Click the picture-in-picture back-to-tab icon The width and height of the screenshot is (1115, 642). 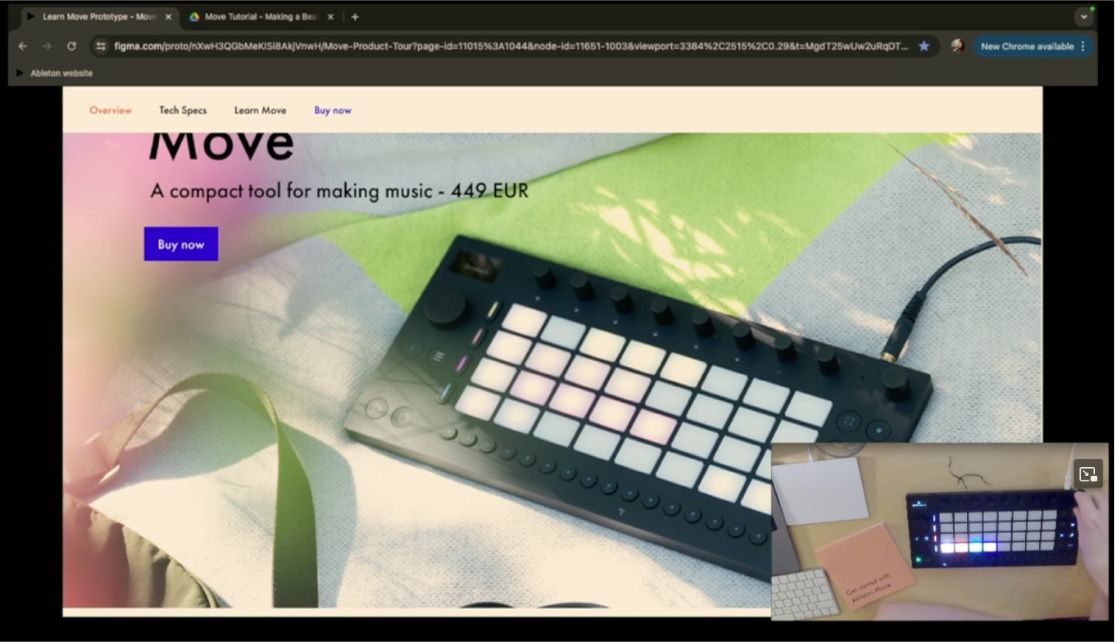(x=1088, y=474)
